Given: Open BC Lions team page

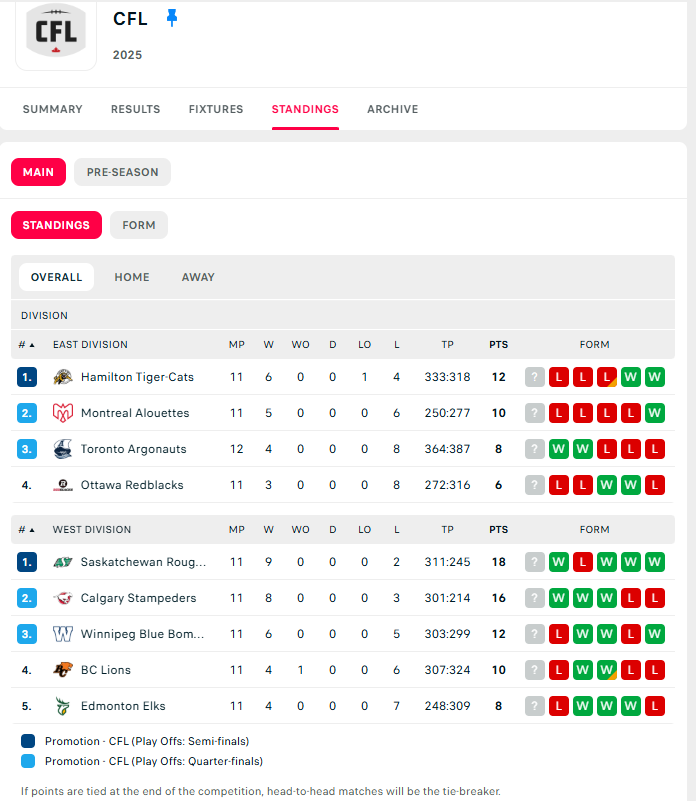Looking at the screenshot, I should click(x=106, y=670).
